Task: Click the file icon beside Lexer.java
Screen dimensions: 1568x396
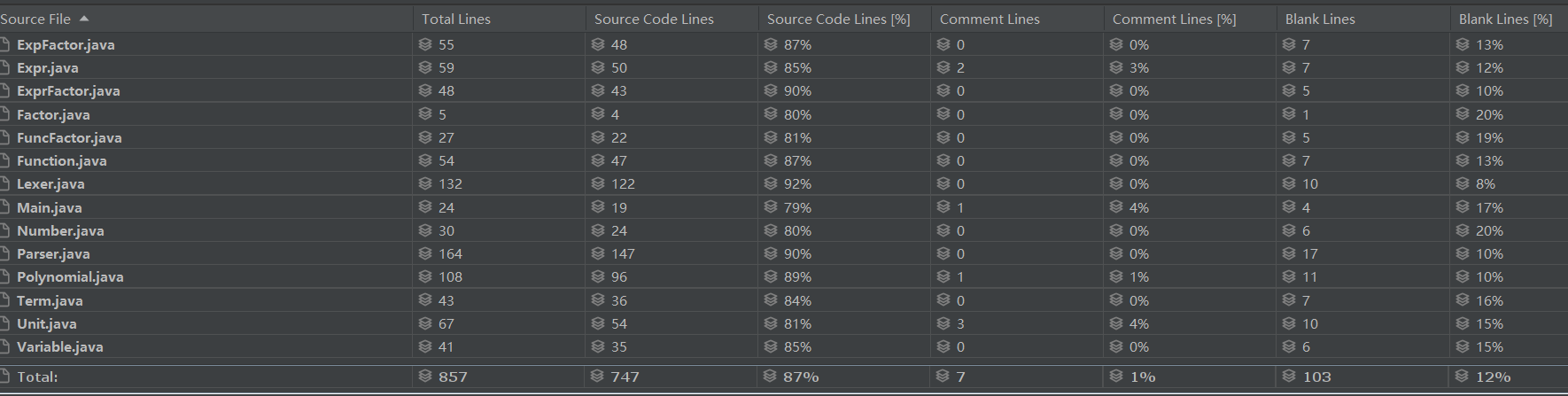Action: (4, 184)
